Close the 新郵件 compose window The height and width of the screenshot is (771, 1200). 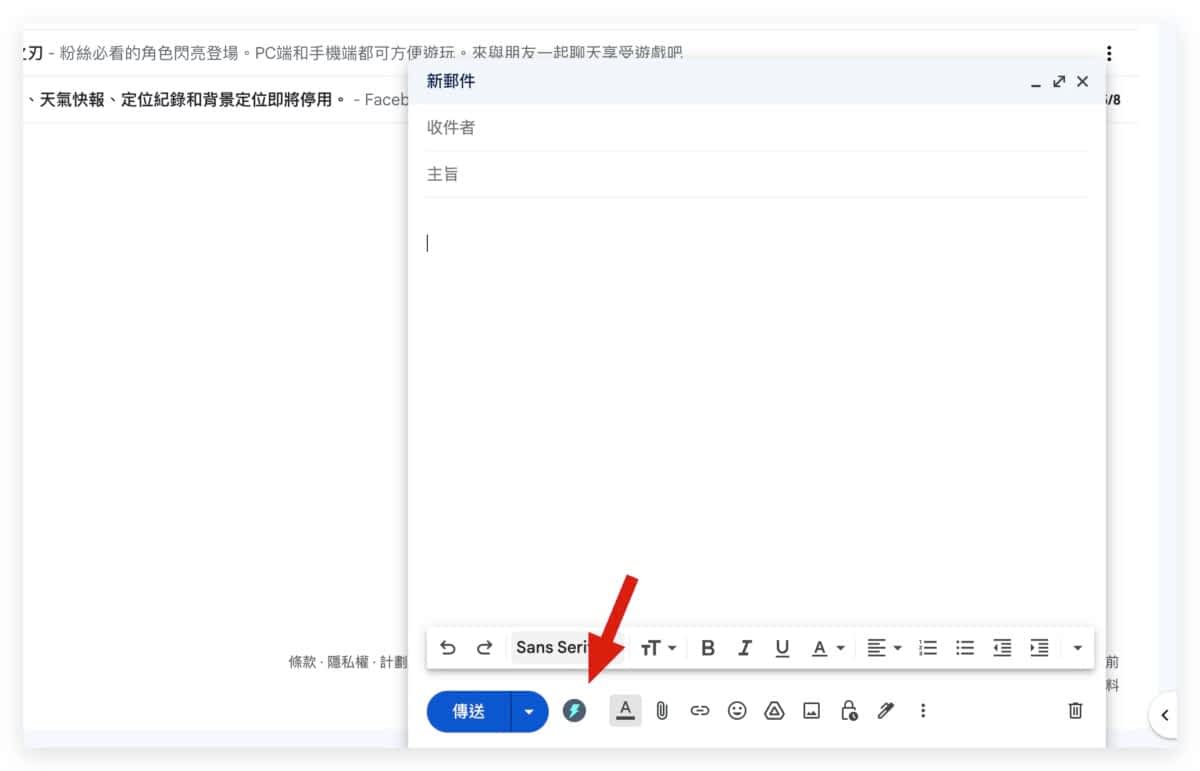(x=1082, y=81)
